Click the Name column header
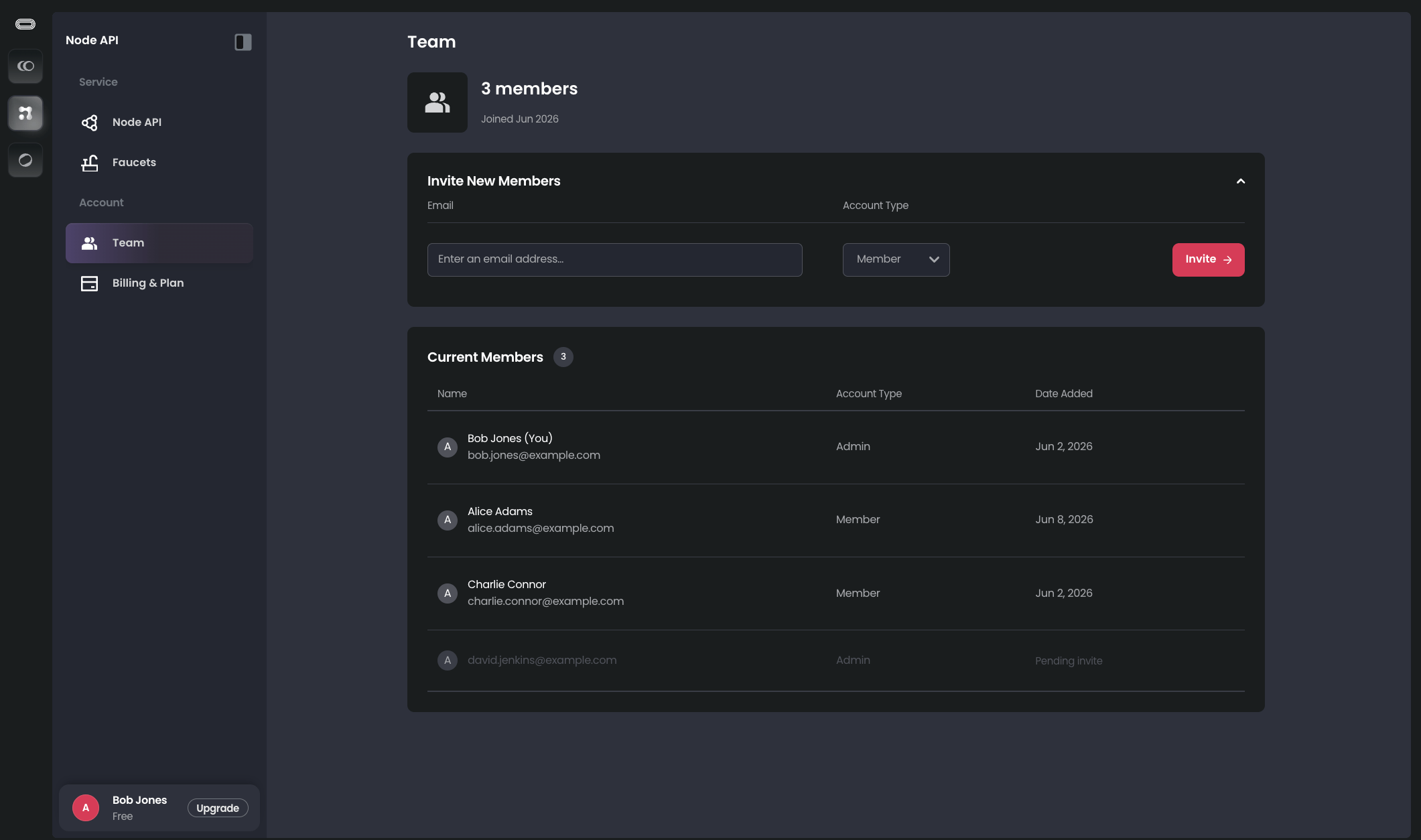 tap(452, 394)
